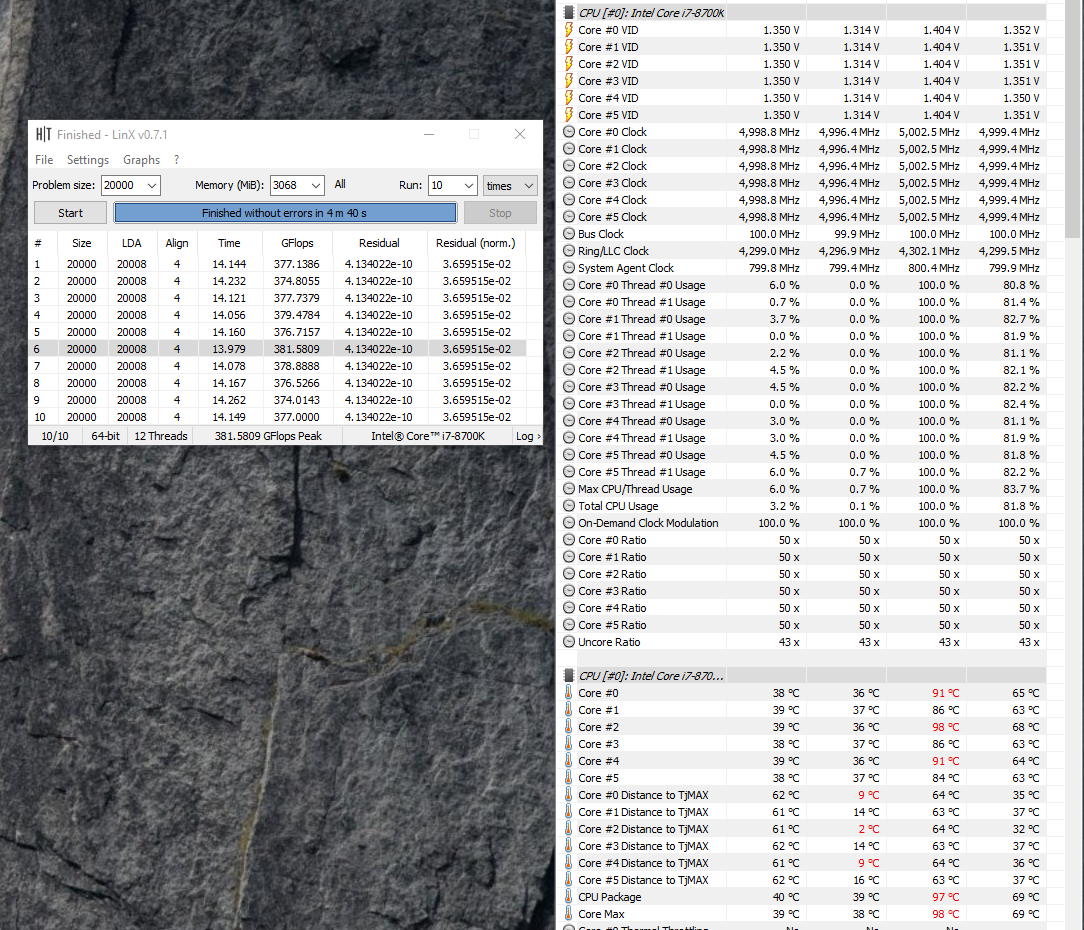Click the thermometer icon for CPU Package
Viewport: 1084px width, 930px height.
coord(569,896)
